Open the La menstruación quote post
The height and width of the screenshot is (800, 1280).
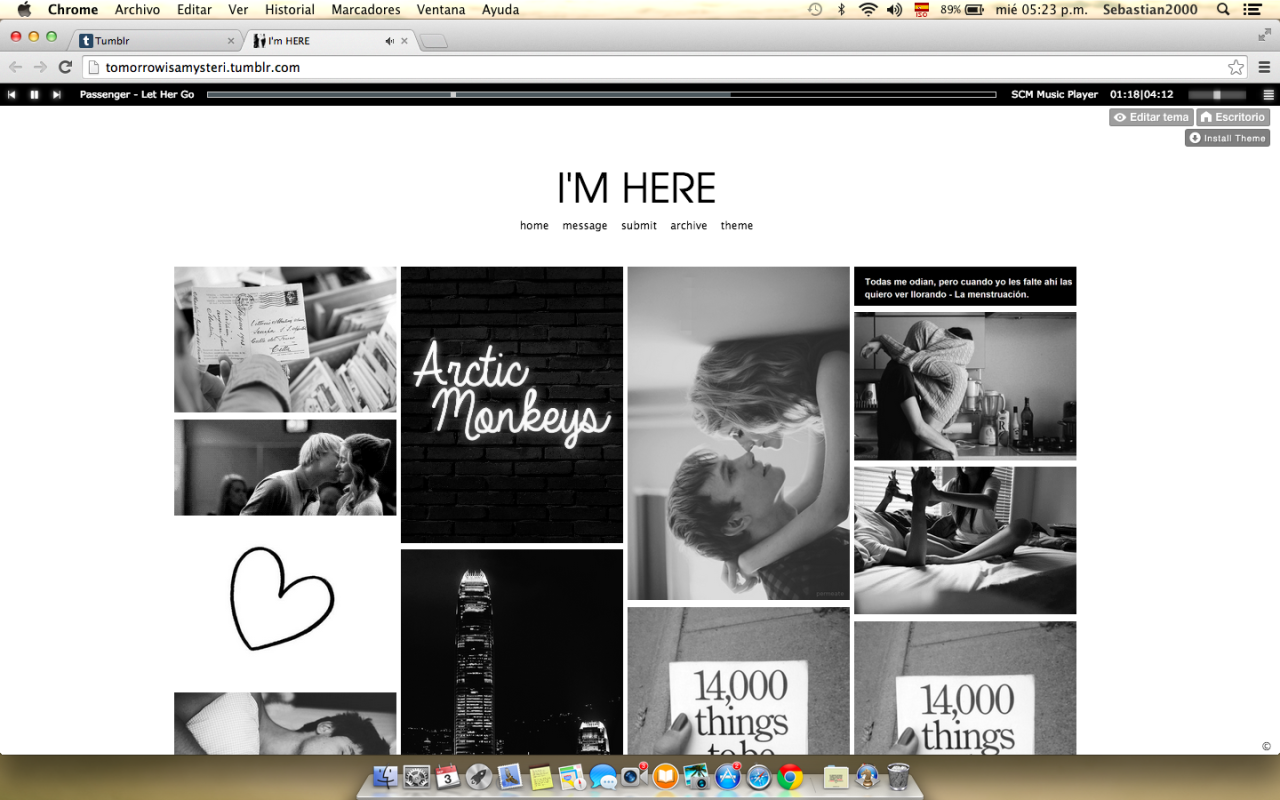coord(965,286)
